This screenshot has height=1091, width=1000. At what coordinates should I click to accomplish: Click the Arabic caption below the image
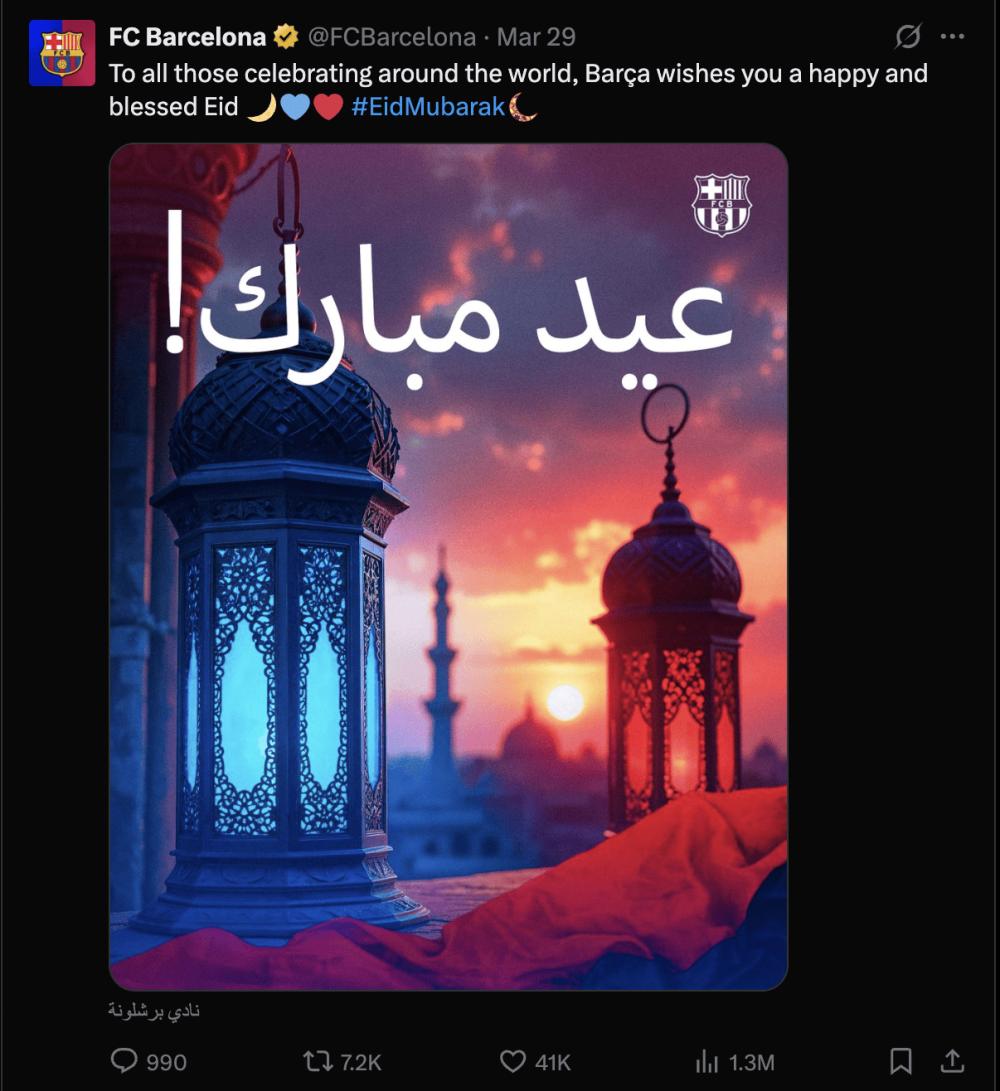154,1010
